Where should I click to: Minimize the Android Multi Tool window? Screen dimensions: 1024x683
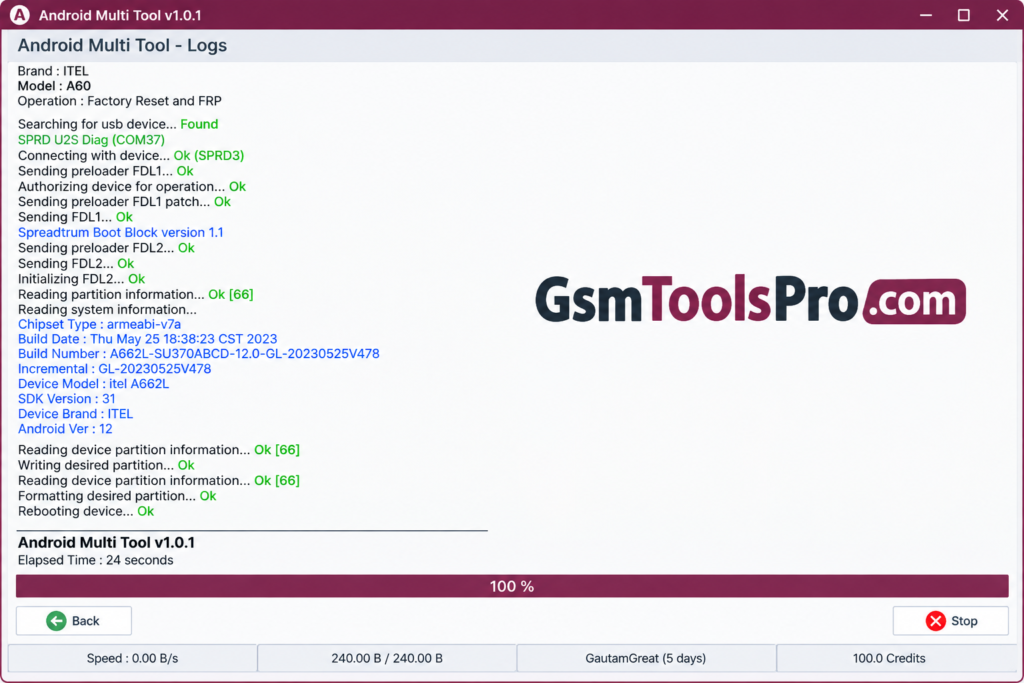click(925, 15)
